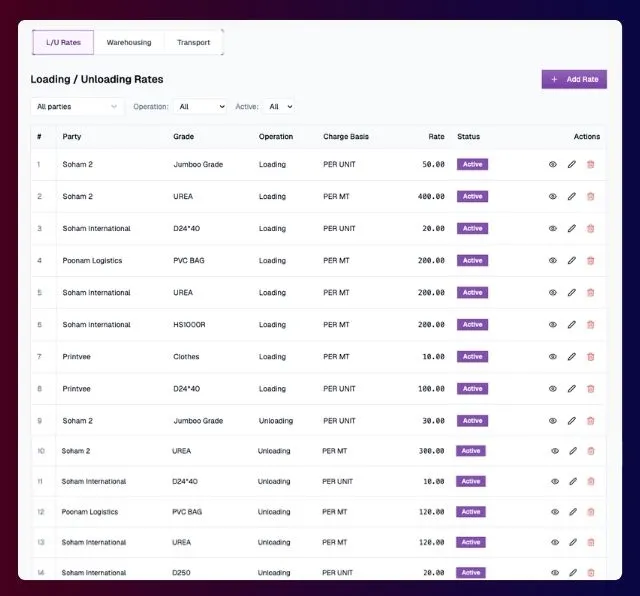The width and height of the screenshot is (640, 596).
Task: Click the Operation column header
Action: pos(276,136)
